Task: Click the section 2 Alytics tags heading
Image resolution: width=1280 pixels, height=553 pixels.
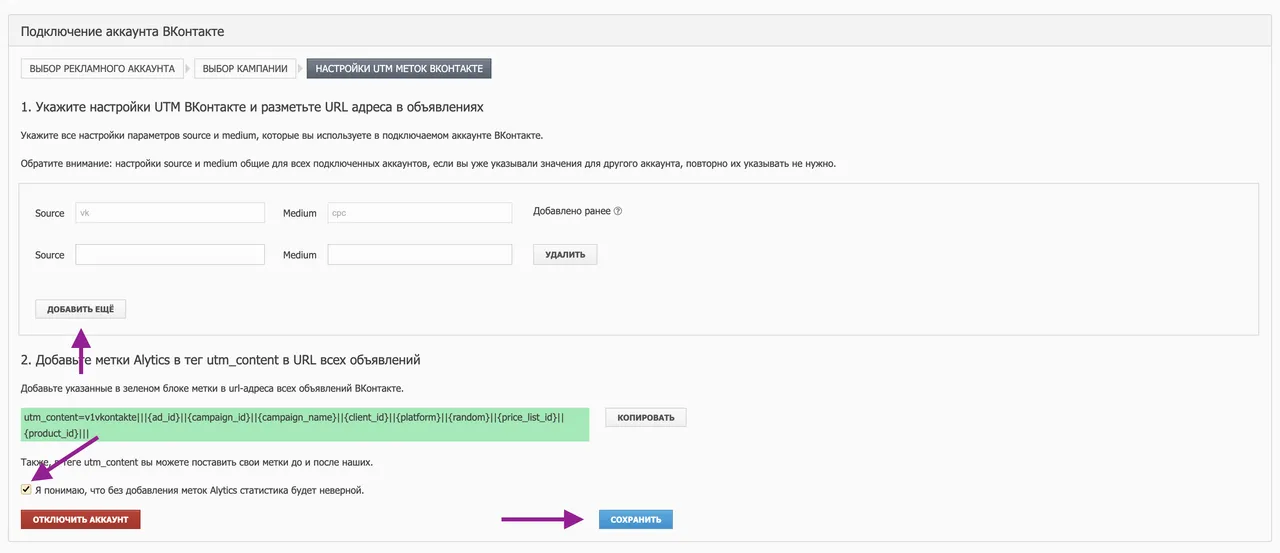Action: pos(221,359)
